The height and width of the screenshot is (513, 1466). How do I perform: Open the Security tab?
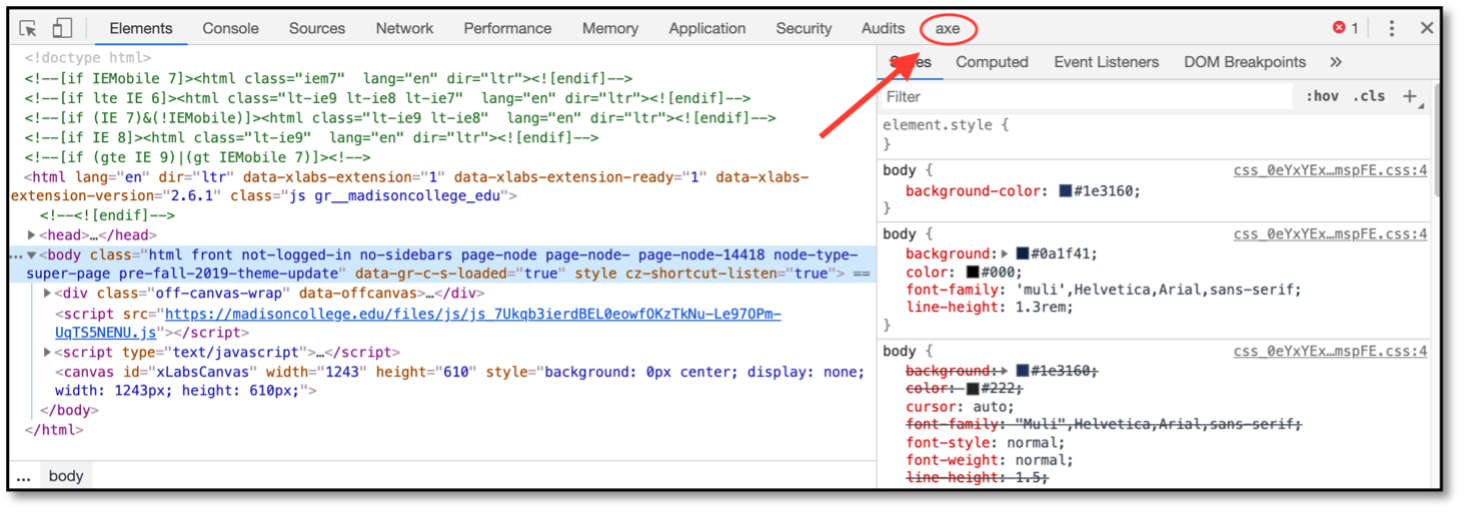[804, 28]
